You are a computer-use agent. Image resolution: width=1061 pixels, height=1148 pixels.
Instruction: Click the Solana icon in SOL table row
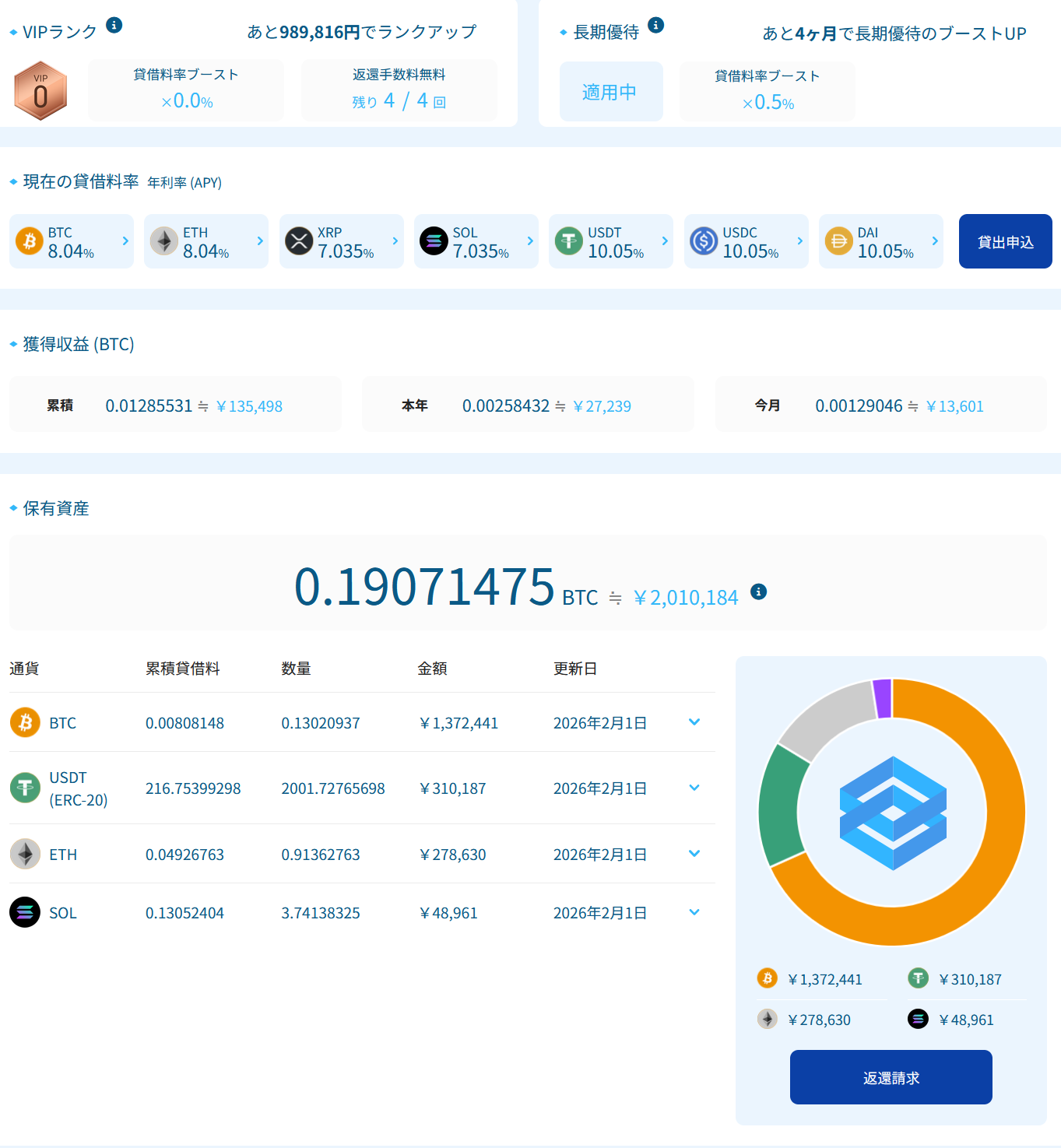tap(25, 912)
